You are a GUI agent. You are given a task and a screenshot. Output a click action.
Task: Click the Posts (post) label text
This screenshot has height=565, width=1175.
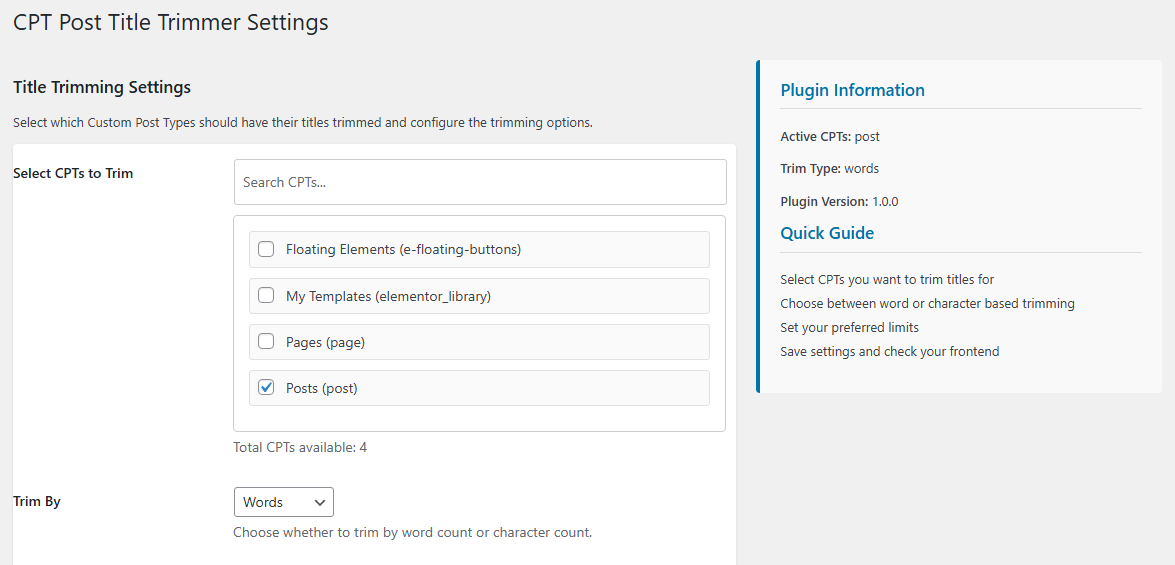click(322, 388)
